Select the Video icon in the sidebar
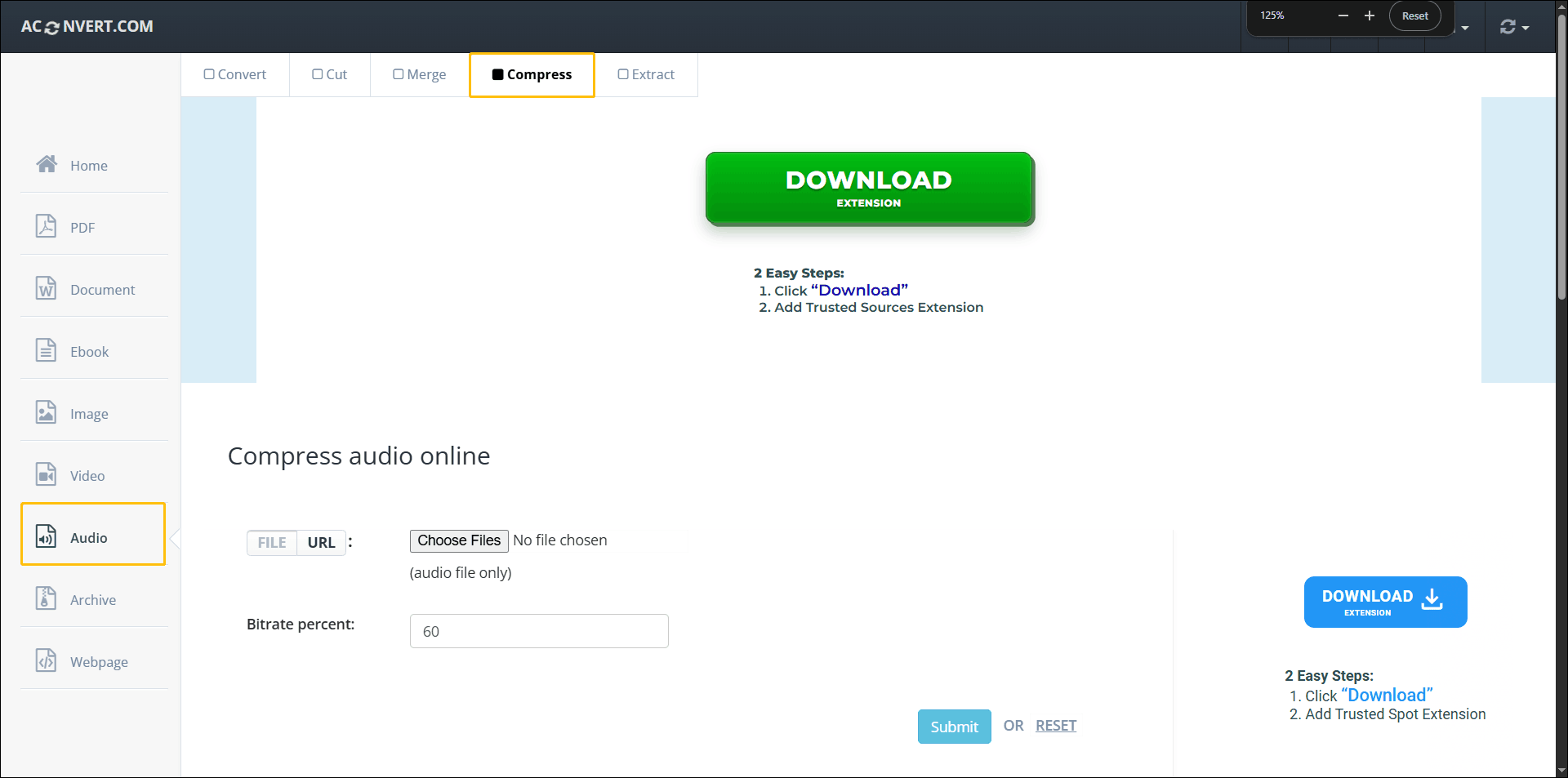 (x=47, y=474)
